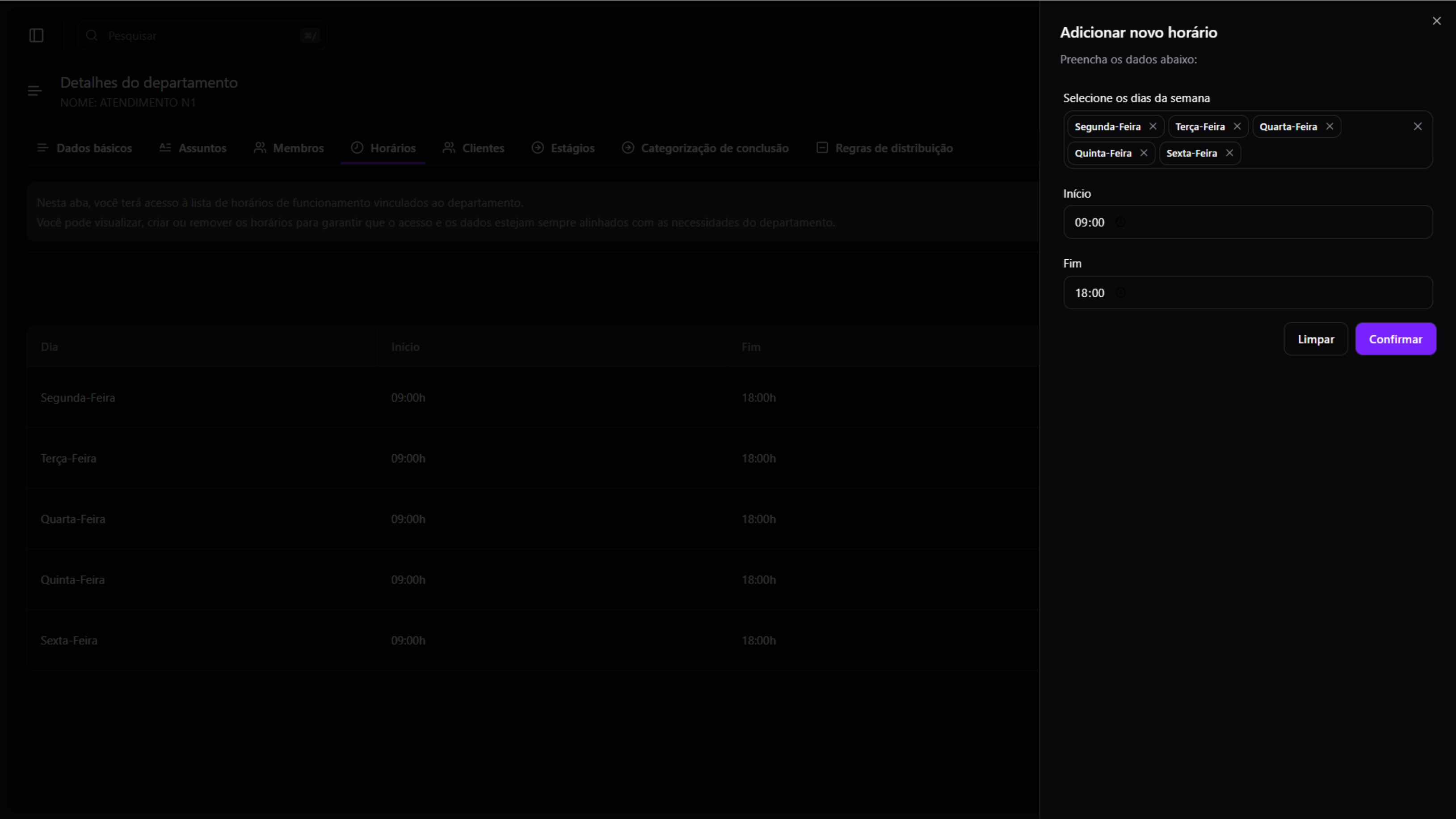The height and width of the screenshot is (819, 1456).
Task: Remove the Segunda-Feira tag
Action: (x=1153, y=127)
